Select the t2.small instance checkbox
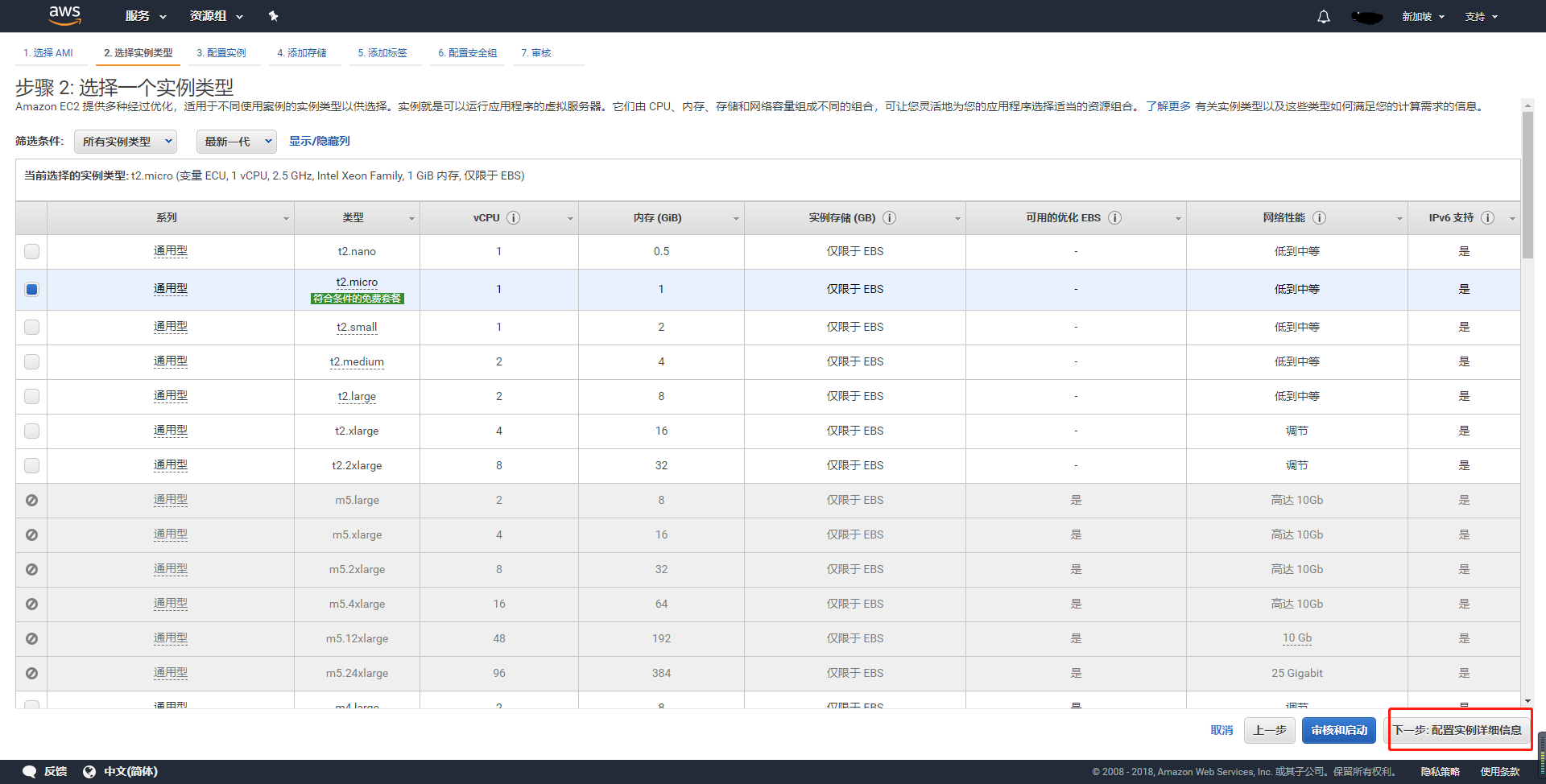Viewport: 1546px width, 784px height. coord(31,328)
